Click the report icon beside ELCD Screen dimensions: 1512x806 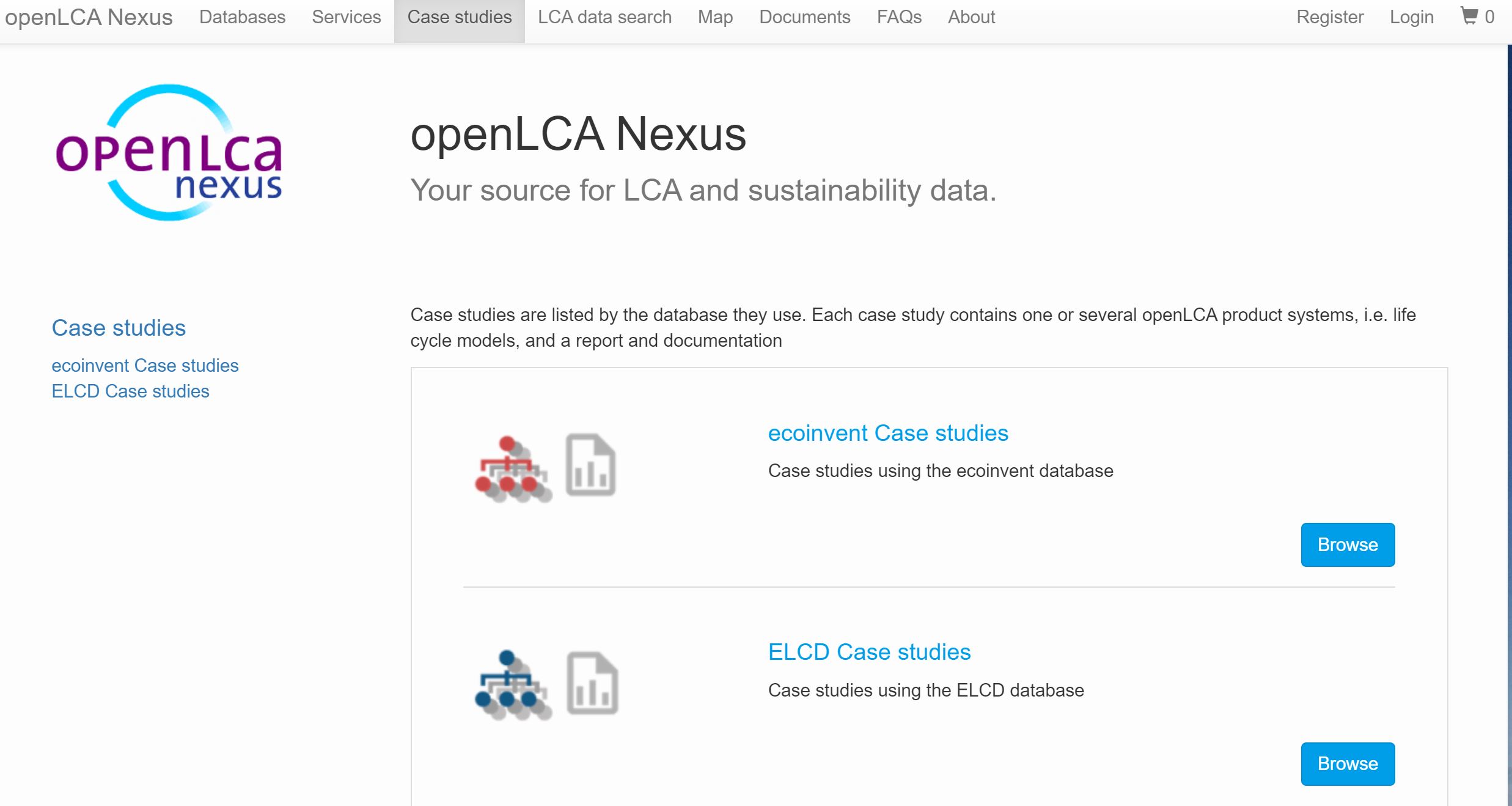pos(592,683)
